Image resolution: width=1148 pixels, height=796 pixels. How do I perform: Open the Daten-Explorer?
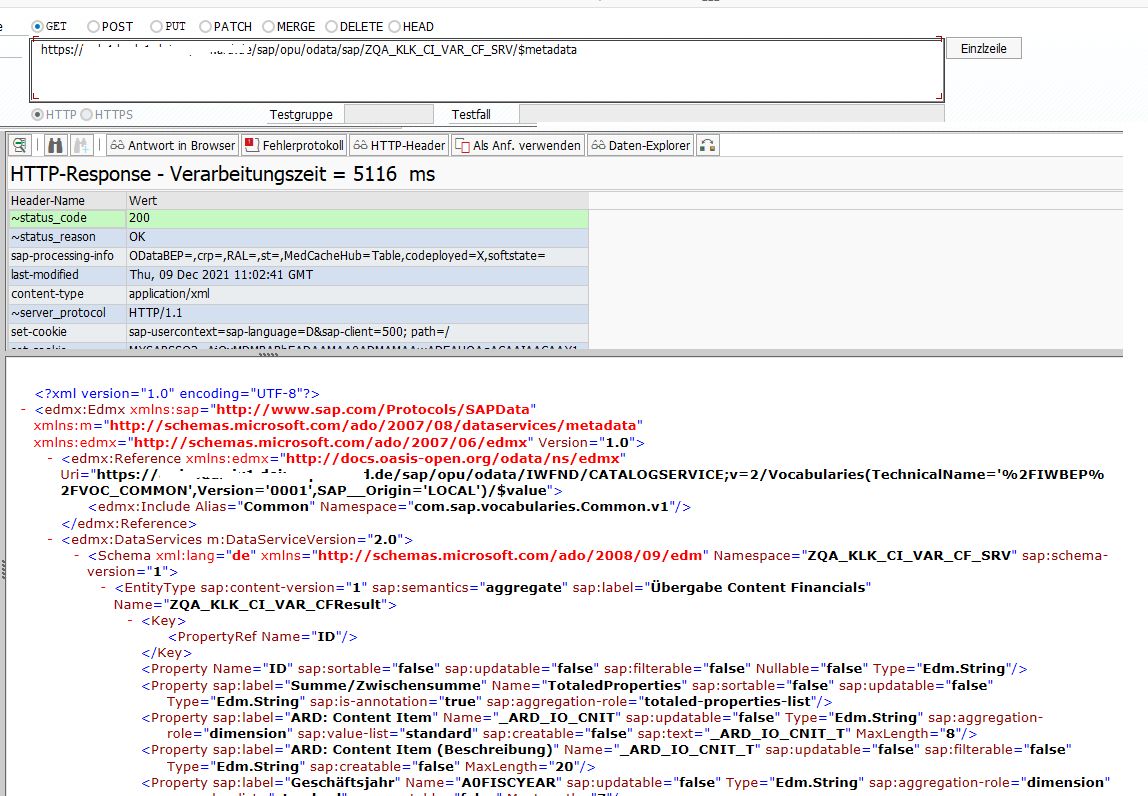pyautogui.click(x=640, y=146)
